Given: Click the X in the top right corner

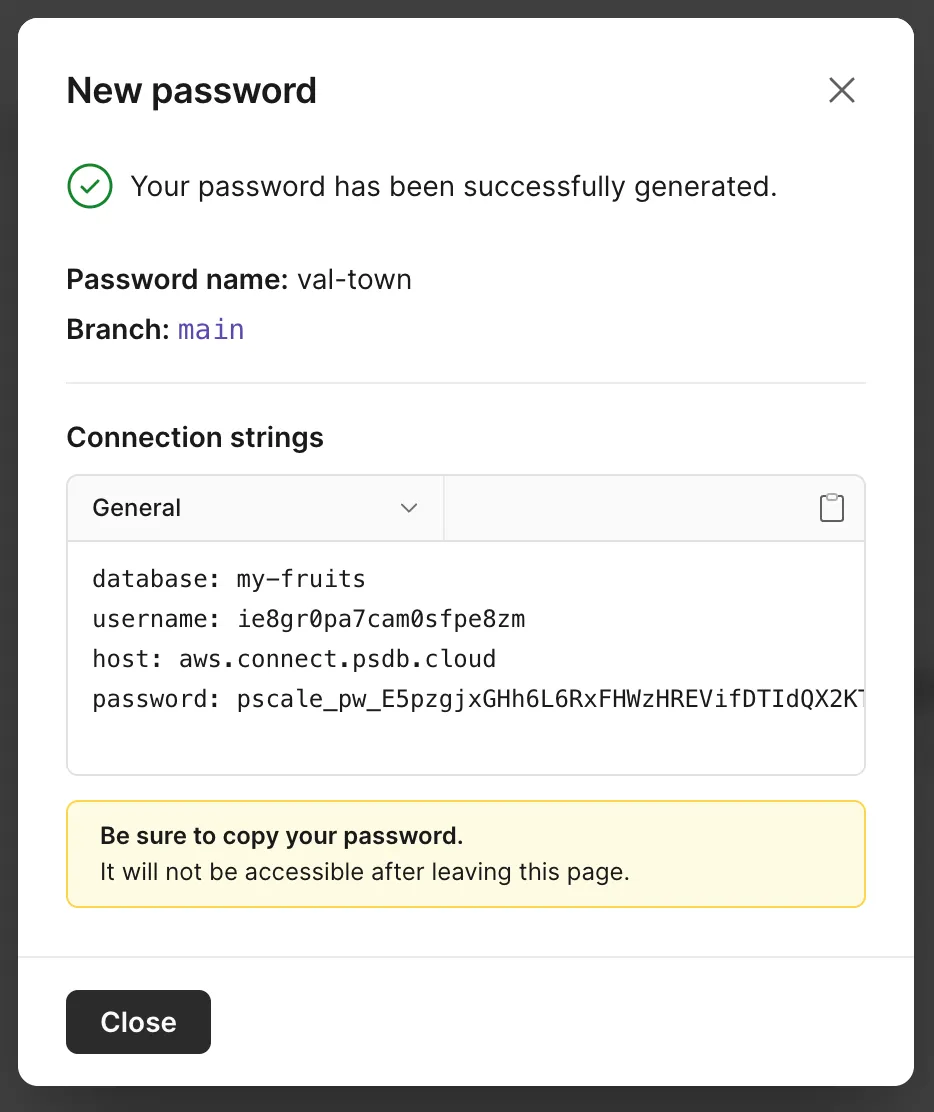Looking at the screenshot, I should 841,90.
